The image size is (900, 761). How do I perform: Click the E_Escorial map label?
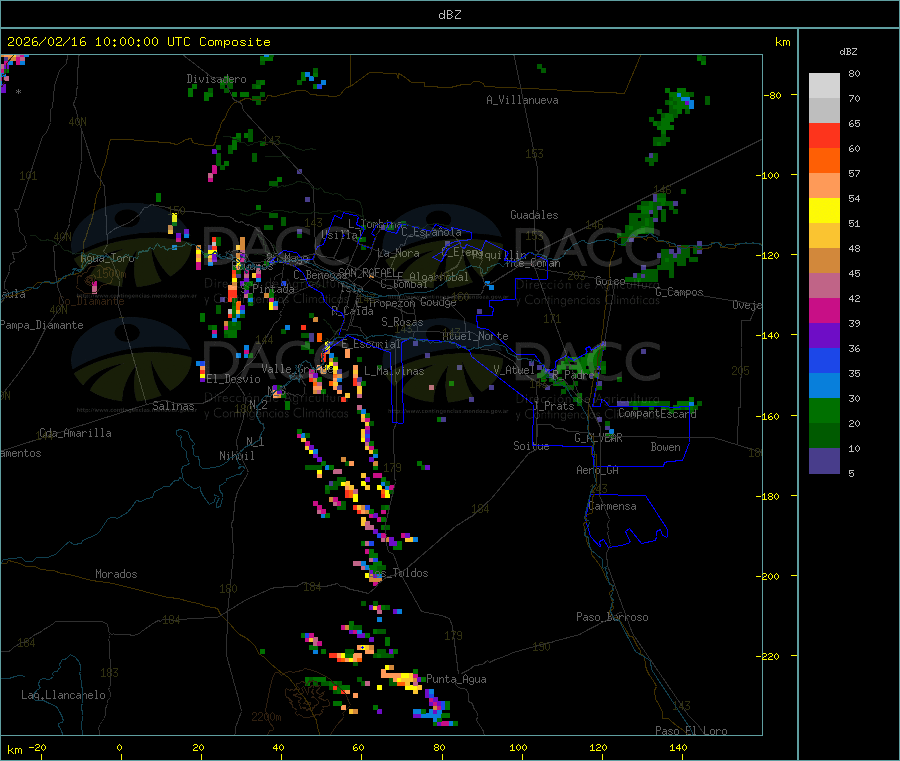[371, 344]
